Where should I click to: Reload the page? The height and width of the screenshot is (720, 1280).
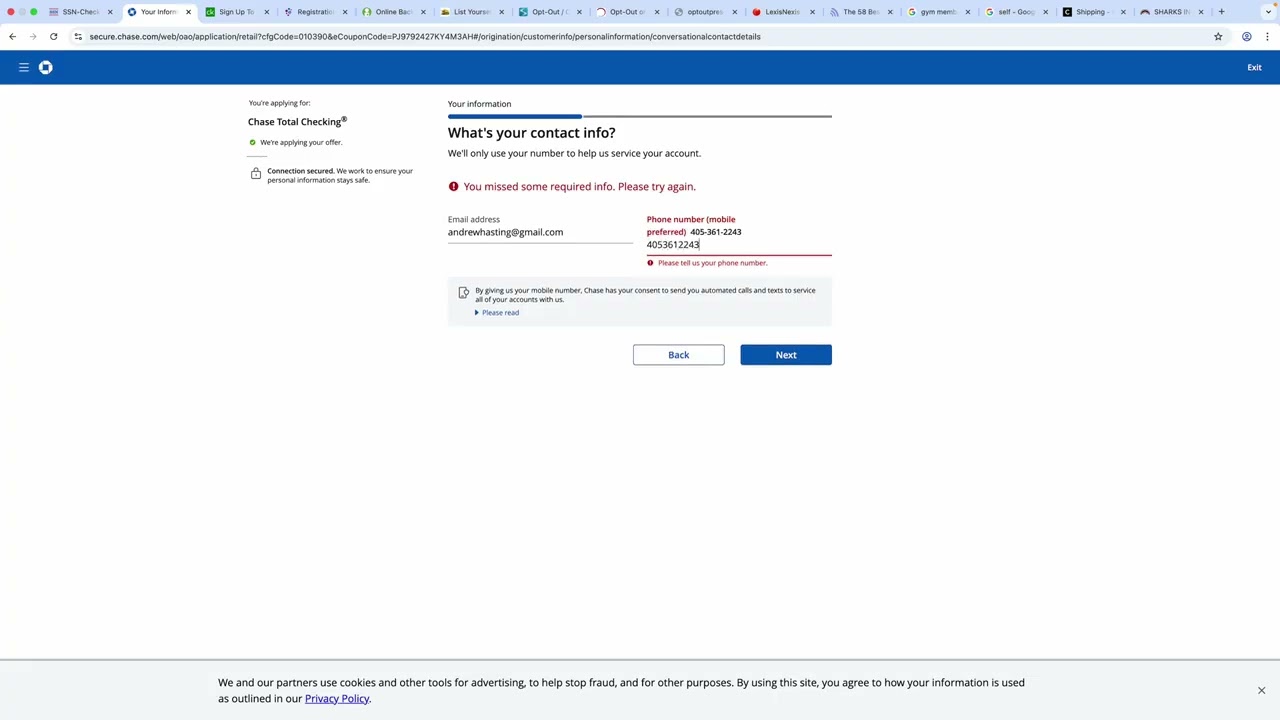pos(54,36)
